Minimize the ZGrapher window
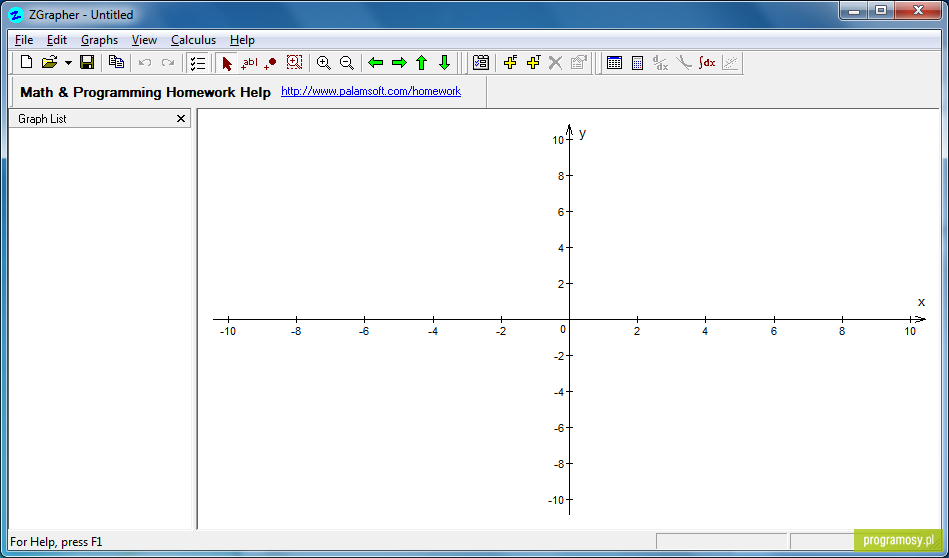 [855, 10]
